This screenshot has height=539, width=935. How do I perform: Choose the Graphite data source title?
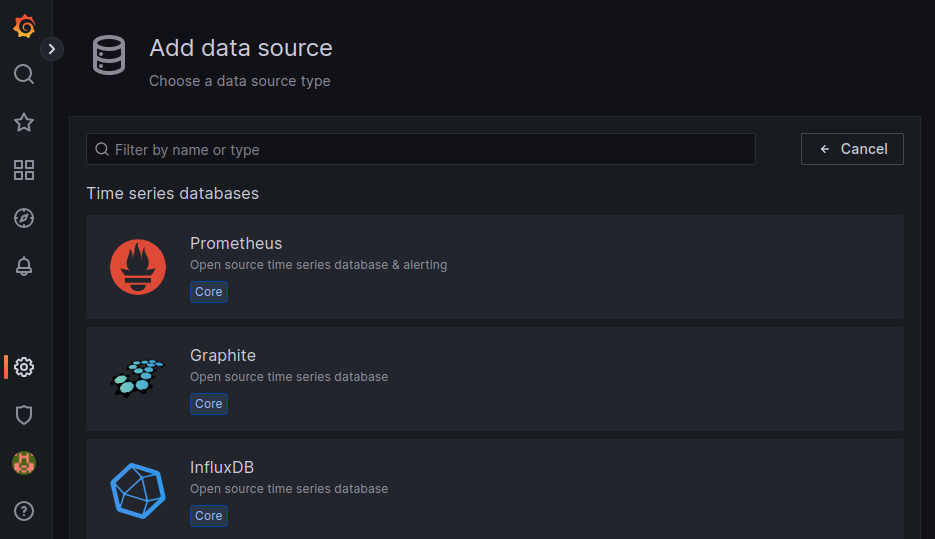223,355
